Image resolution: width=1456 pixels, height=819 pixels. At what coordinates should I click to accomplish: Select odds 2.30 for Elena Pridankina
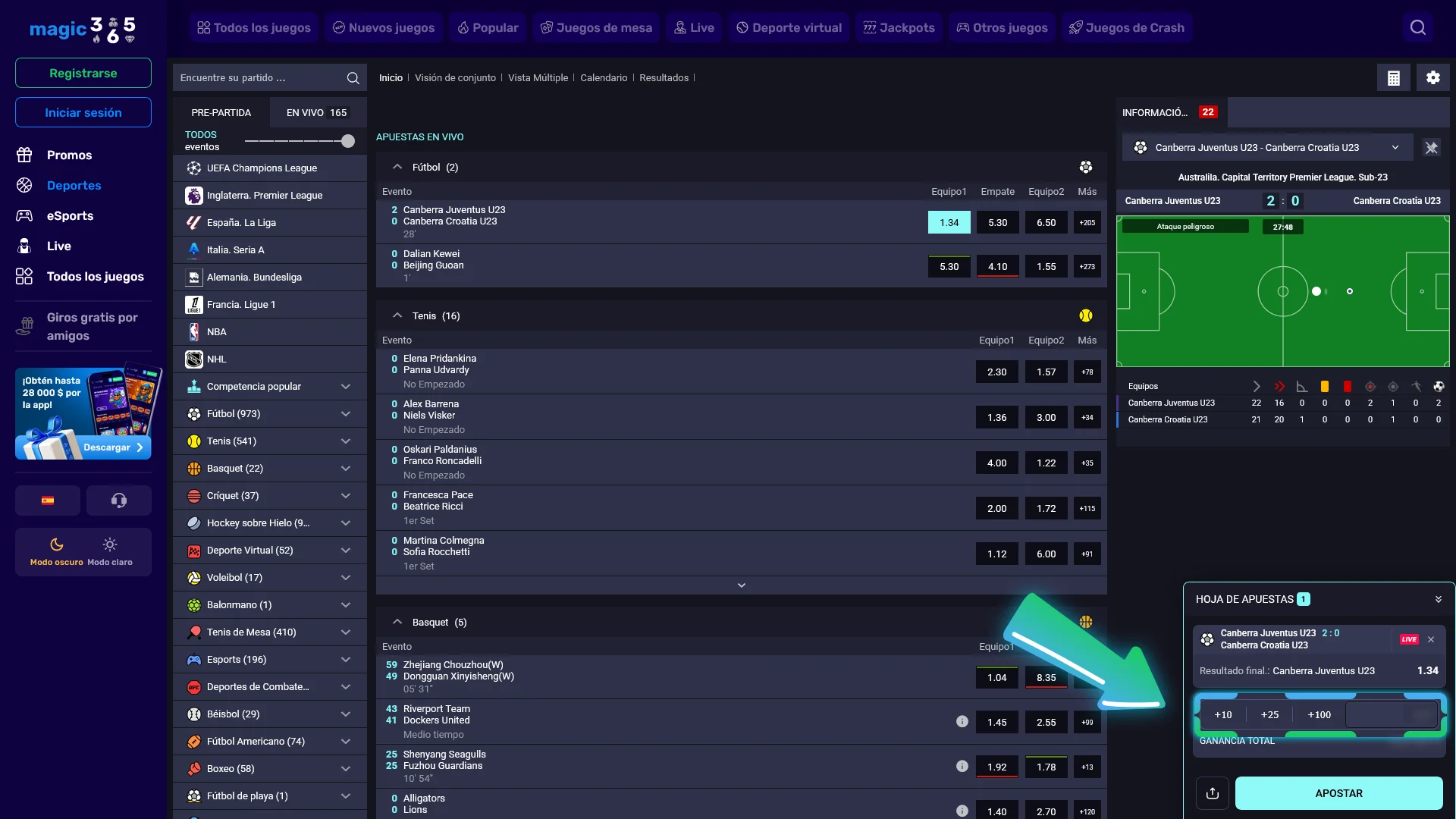(997, 372)
